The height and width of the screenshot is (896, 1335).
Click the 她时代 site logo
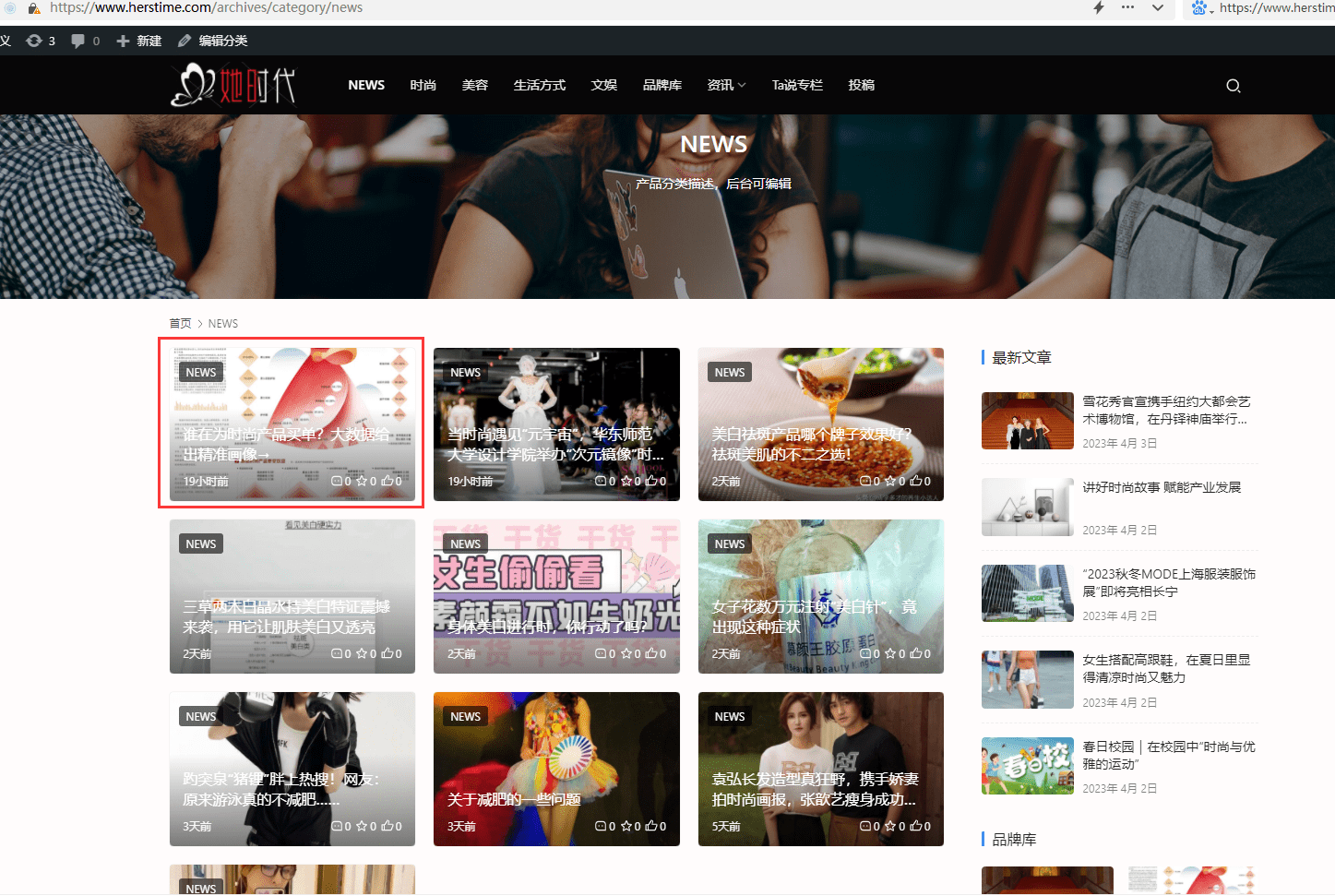pos(233,85)
